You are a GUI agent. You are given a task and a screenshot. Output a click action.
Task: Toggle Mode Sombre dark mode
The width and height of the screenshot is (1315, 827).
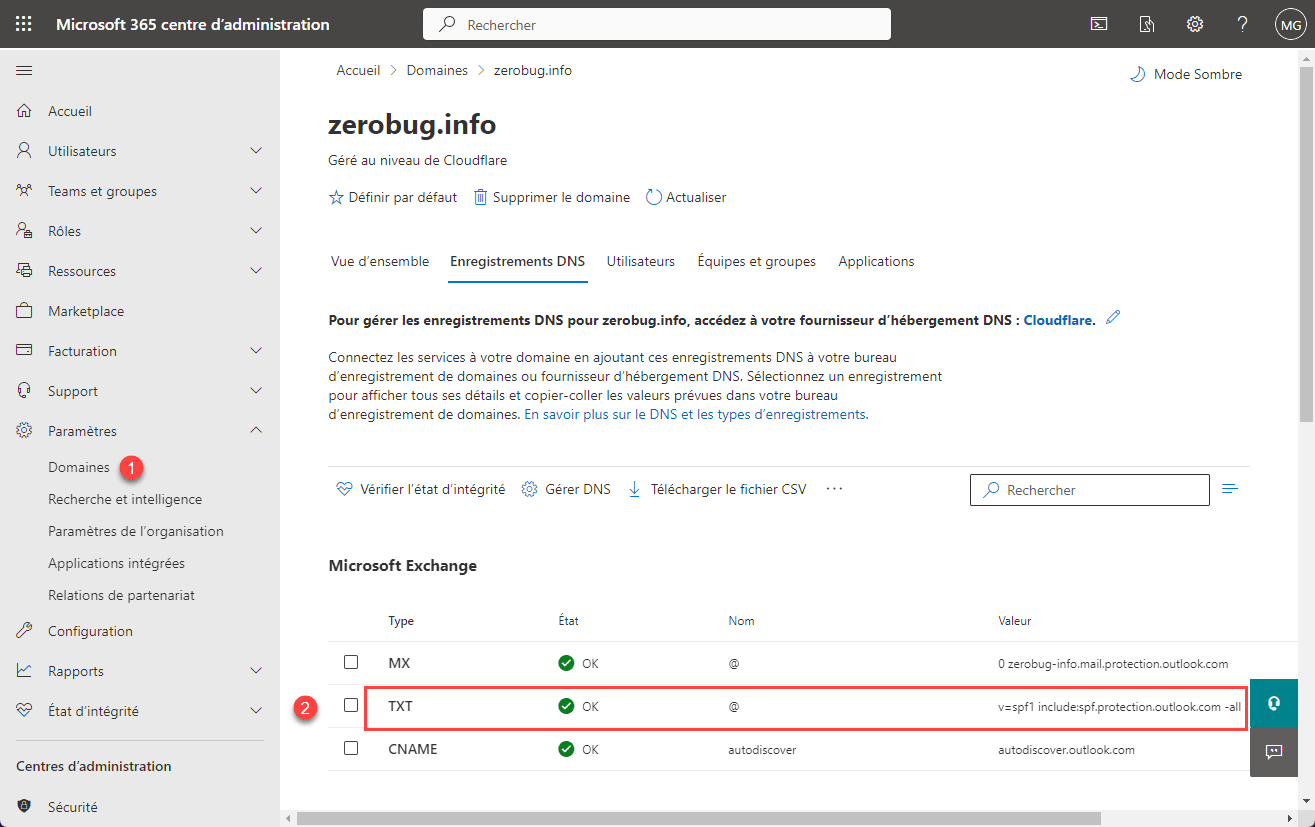pos(1185,74)
